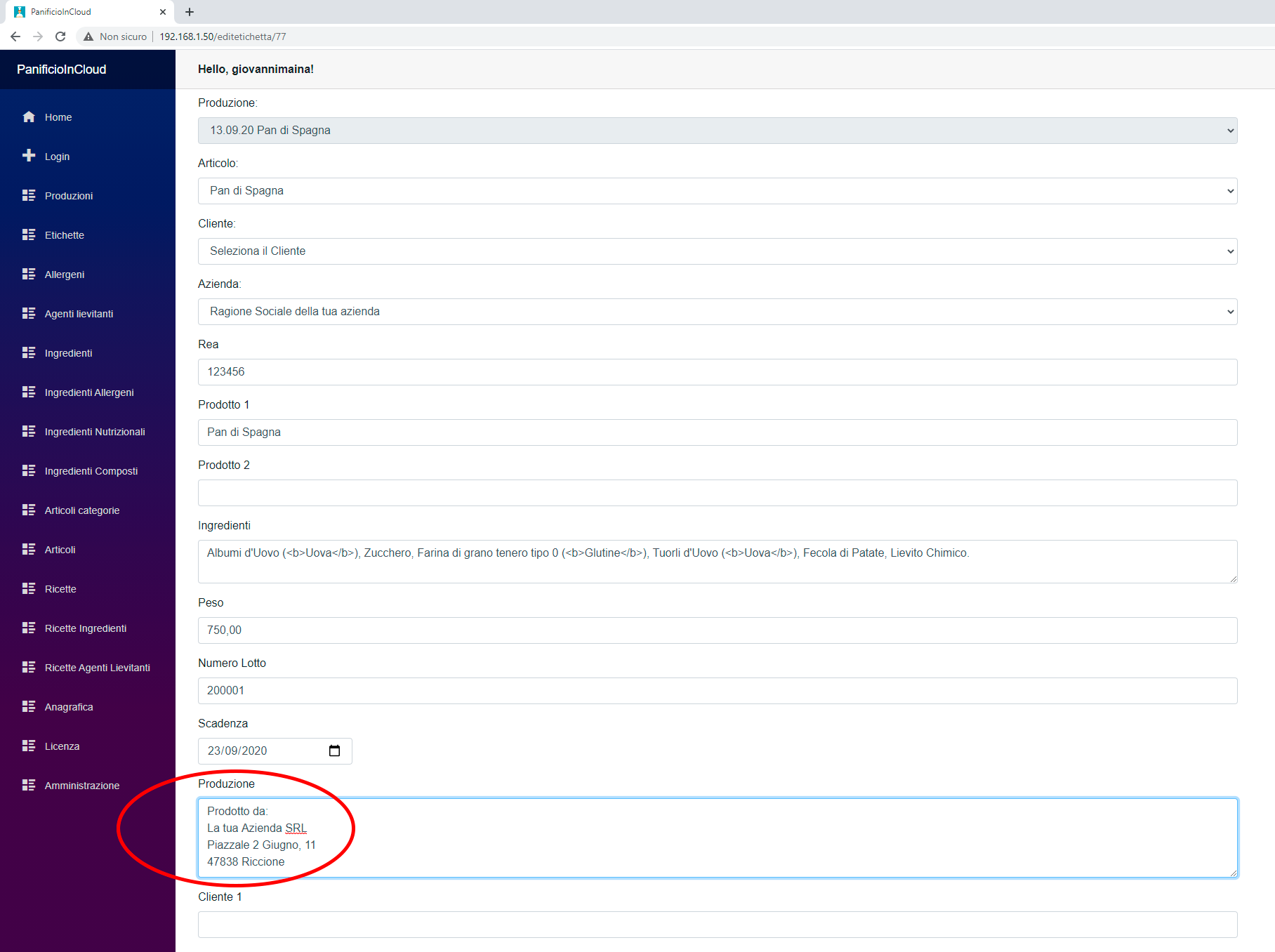Click the icon beside Articoli categorie
This screenshot has width=1275, height=952.
[x=29, y=510]
